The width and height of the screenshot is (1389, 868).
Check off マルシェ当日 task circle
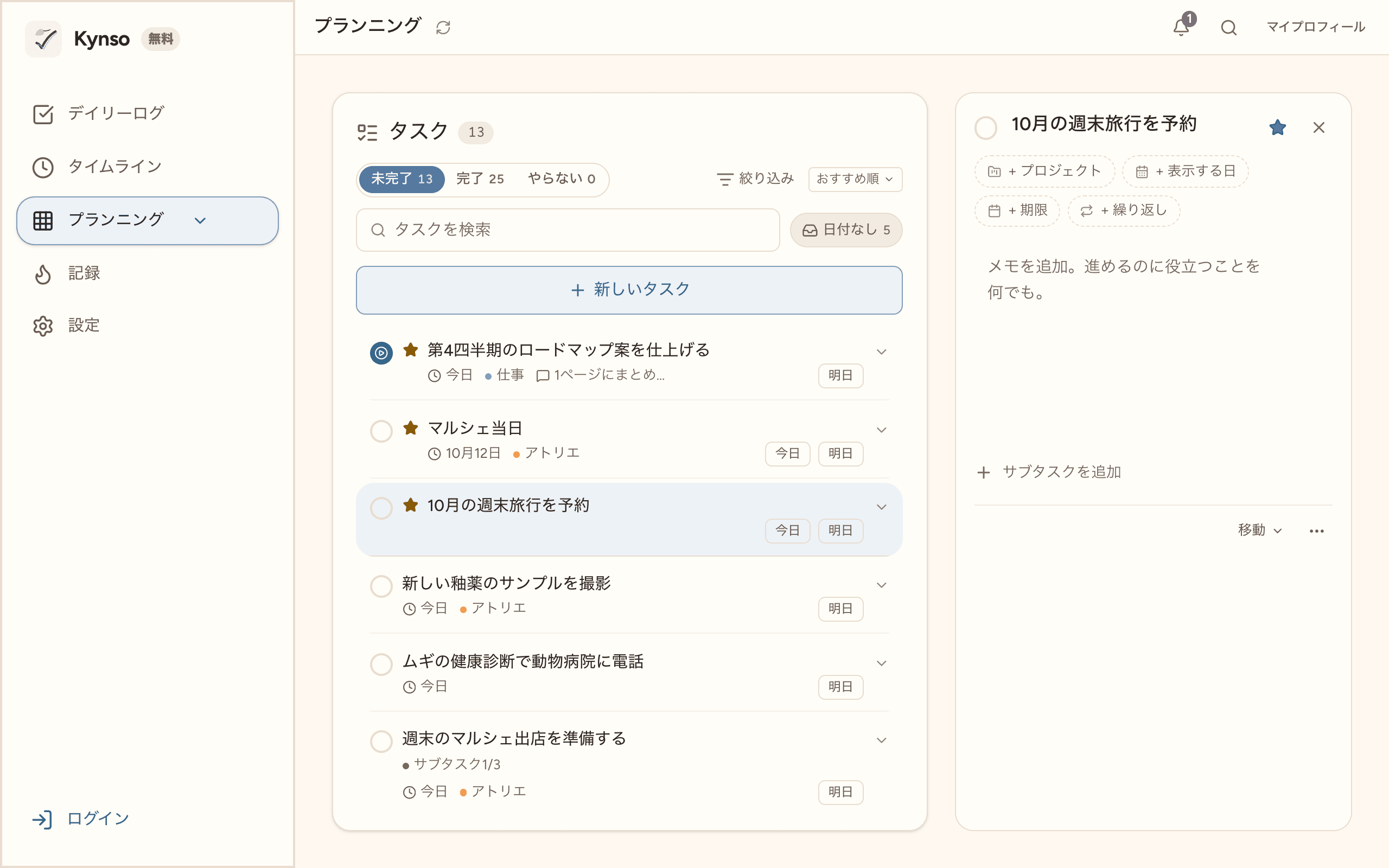point(381,431)
